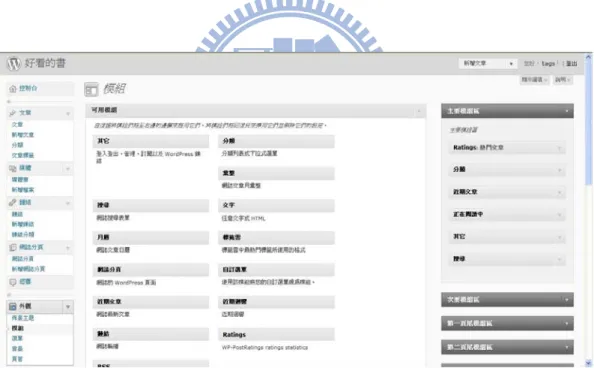The image size is (594, 368).
Task: Click the page scrollbar down arrow
Action: point(588,363)
